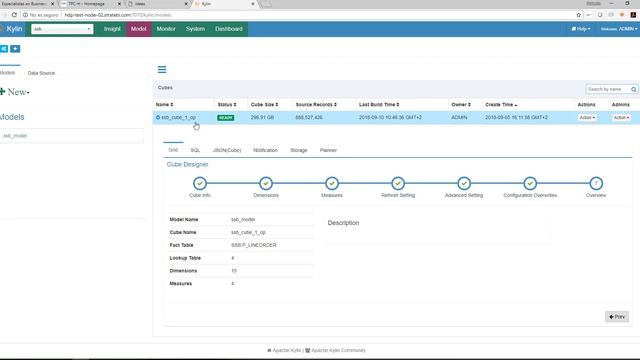Click the Cube Info step circle
Viewport: 640px width, 360px height.
[x=200, y=183]
